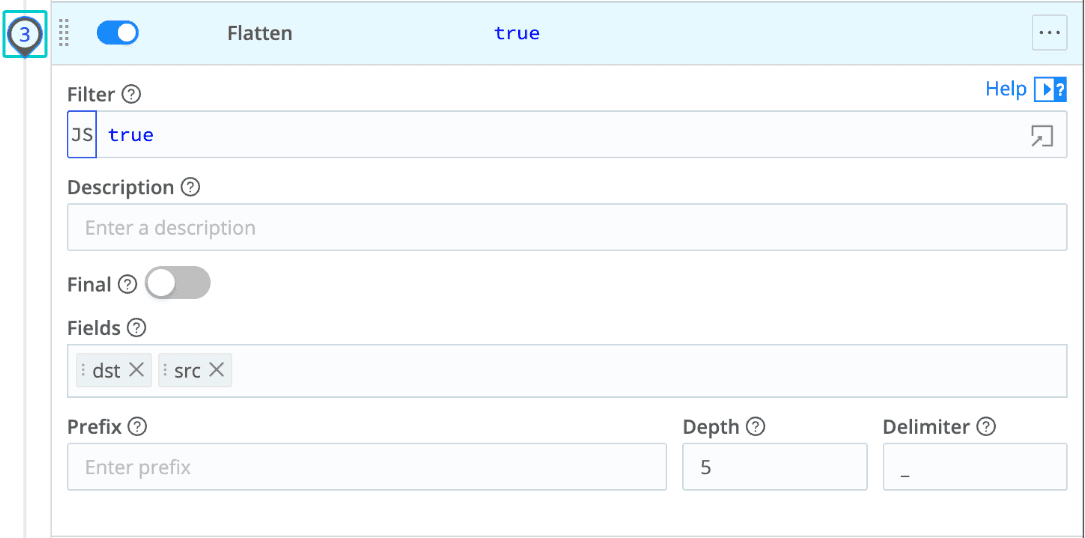Click the Delimiter input field
The image size is (1085, 538).
pos(975,467)
